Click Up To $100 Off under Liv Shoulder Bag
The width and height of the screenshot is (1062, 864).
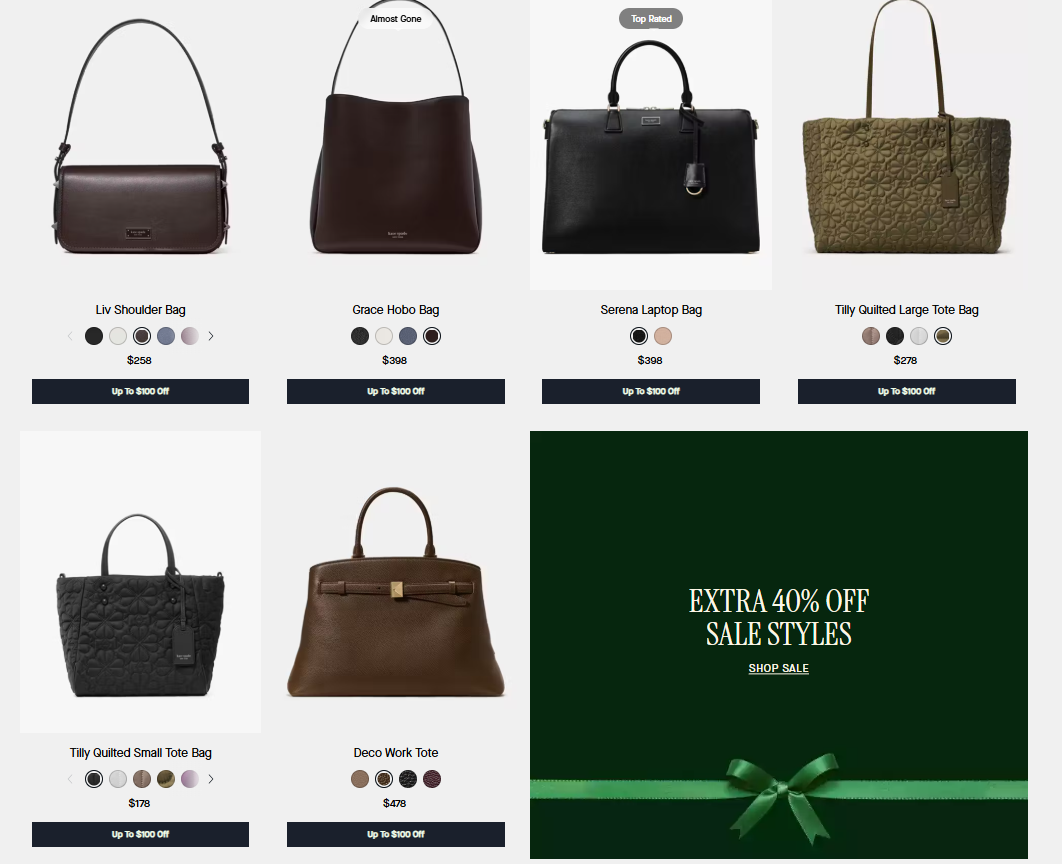[x=140, y=391]
